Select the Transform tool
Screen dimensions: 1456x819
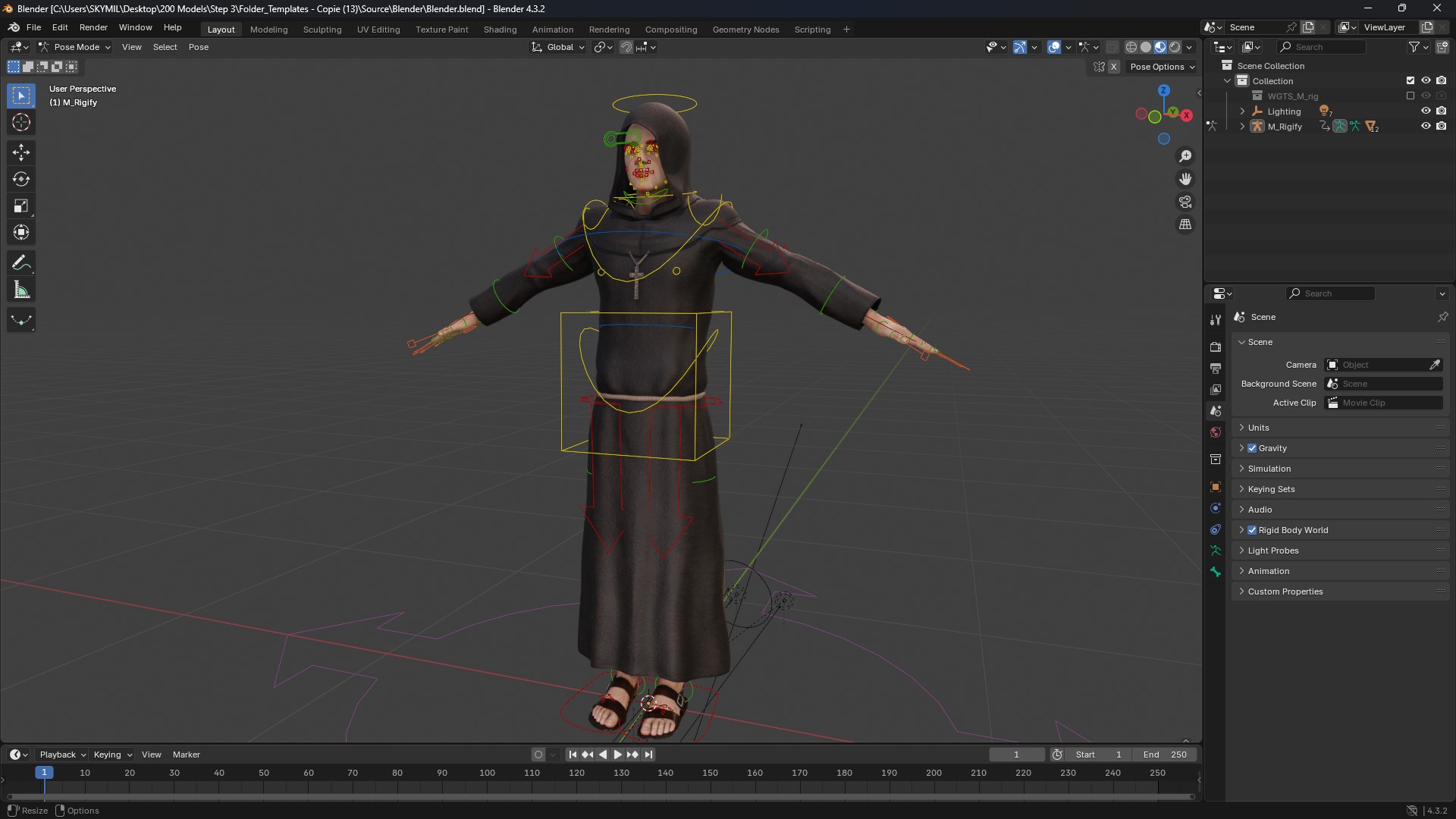[21, 232]
